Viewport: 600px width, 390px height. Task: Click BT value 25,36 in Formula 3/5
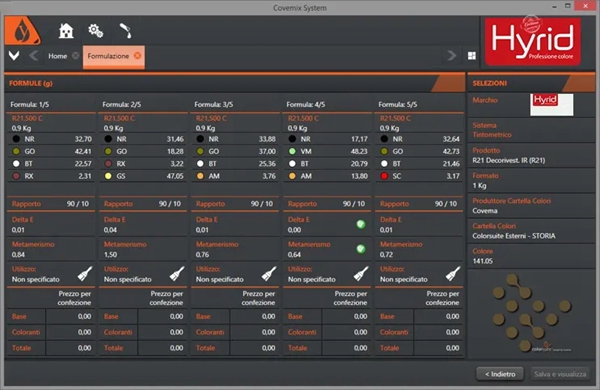click(267, 164)
